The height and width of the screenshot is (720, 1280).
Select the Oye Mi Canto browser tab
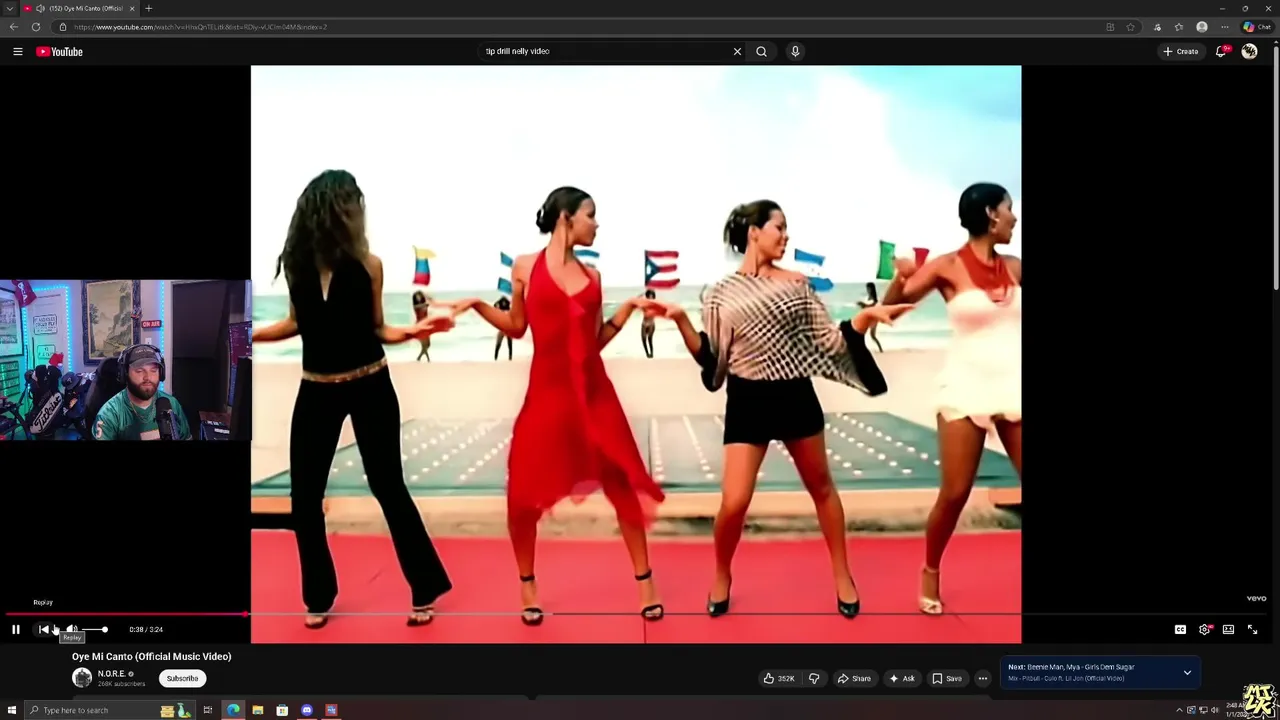point(80,8)
